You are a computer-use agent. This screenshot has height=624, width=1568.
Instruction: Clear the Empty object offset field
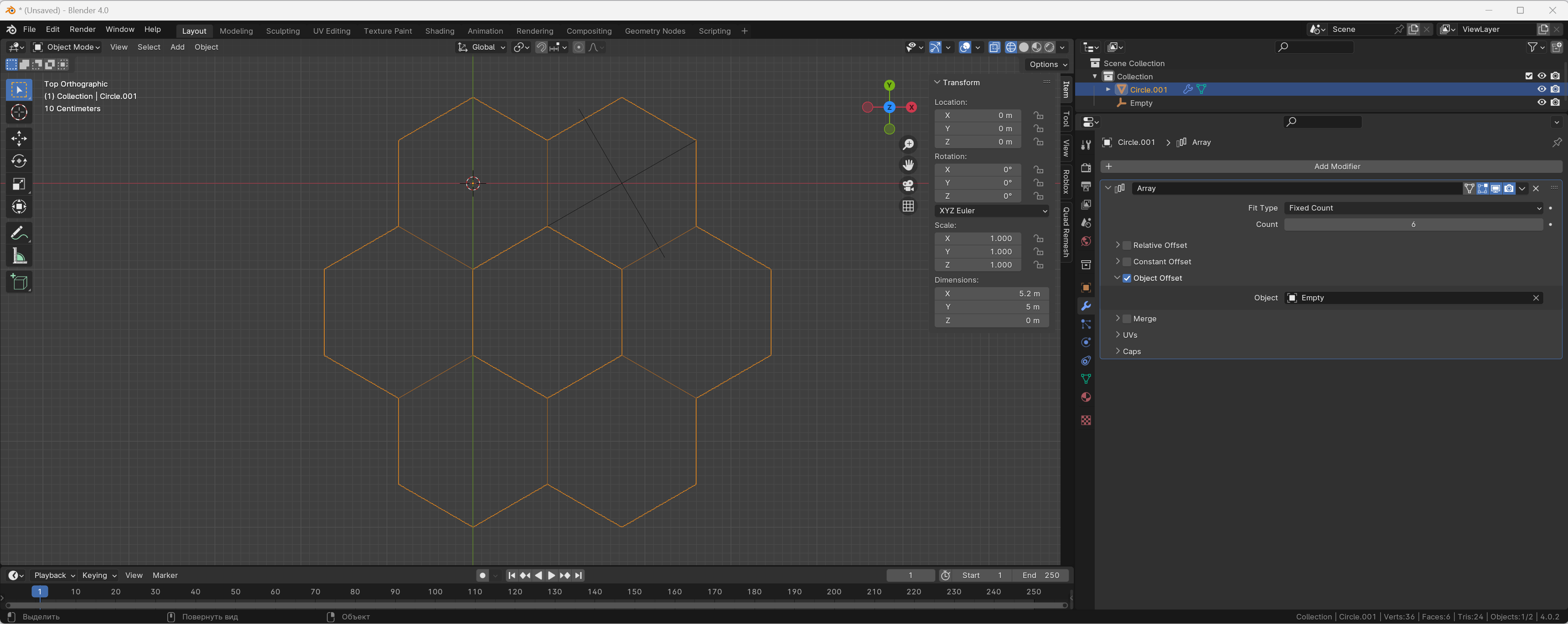[1536, 298]
